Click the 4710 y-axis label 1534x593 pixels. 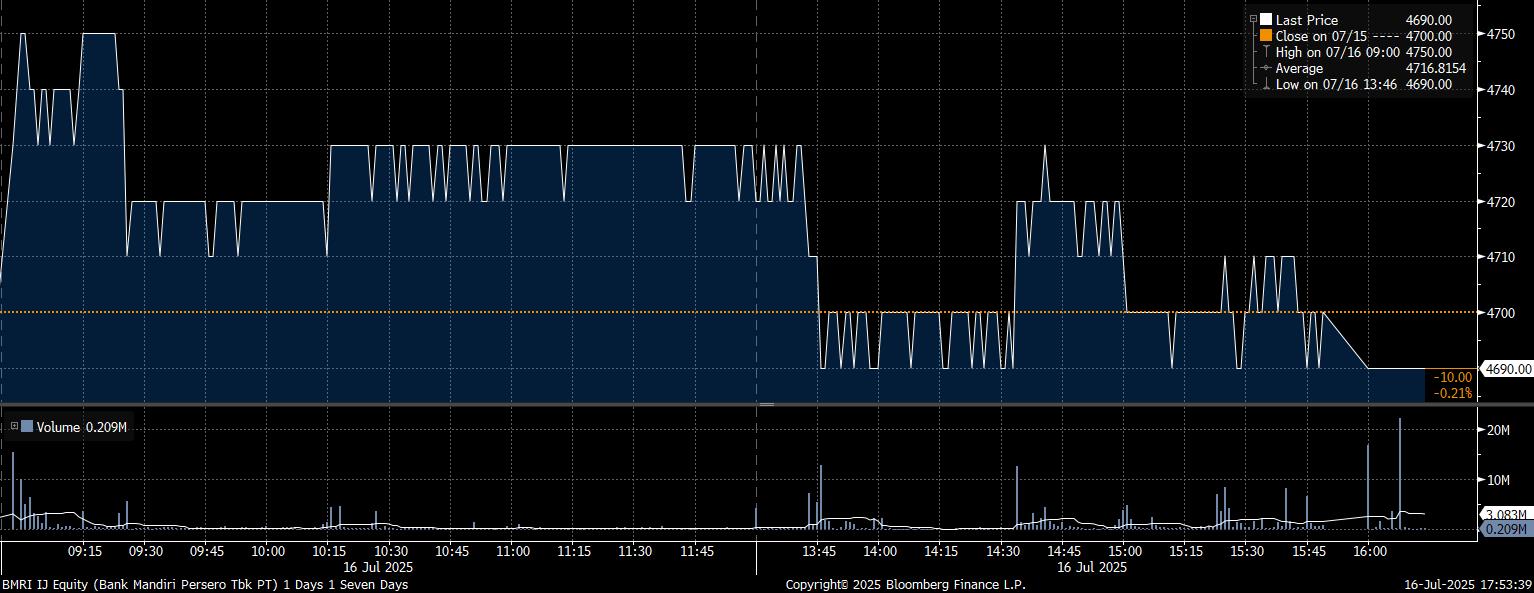[1503, 257]
